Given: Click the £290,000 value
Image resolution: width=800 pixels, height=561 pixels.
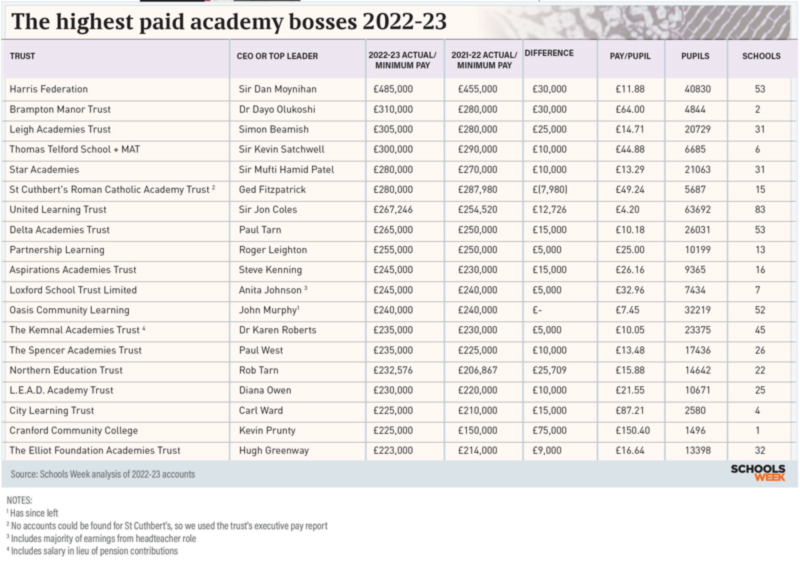Looking at the screenshot, I should click(478, 149).
